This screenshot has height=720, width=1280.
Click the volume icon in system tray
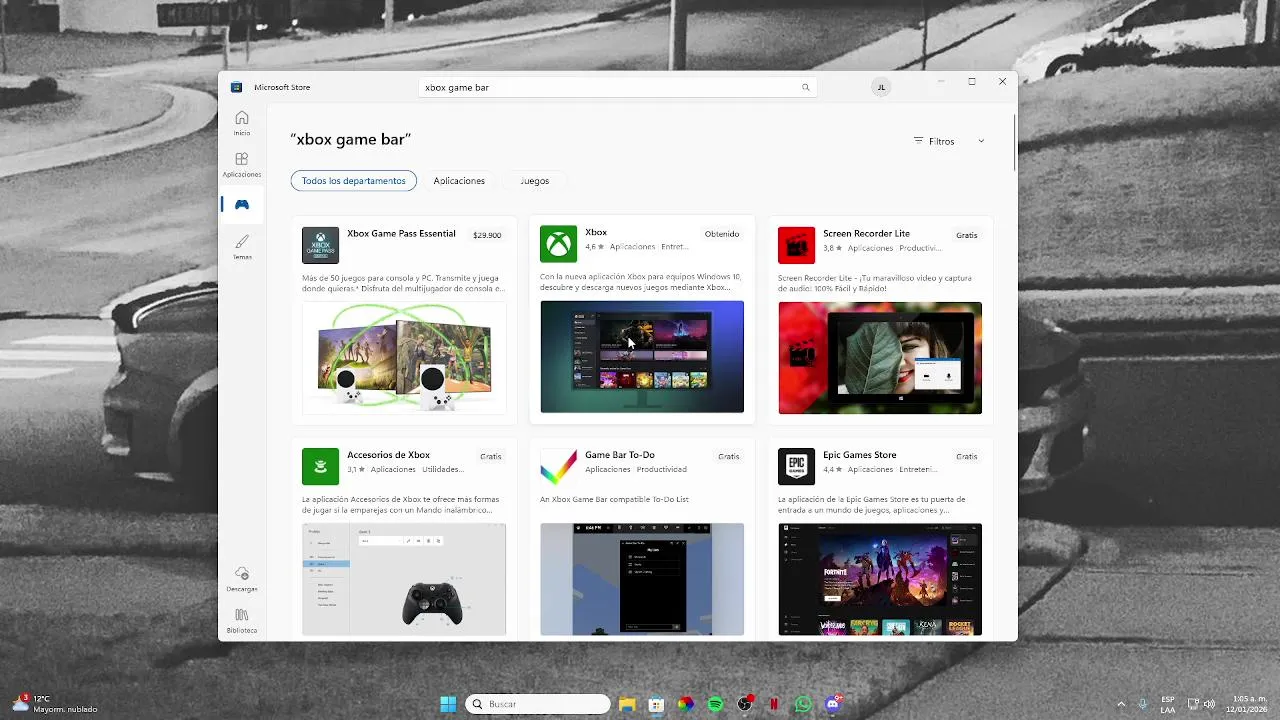pyautogui.click(x=1209, y=704)
